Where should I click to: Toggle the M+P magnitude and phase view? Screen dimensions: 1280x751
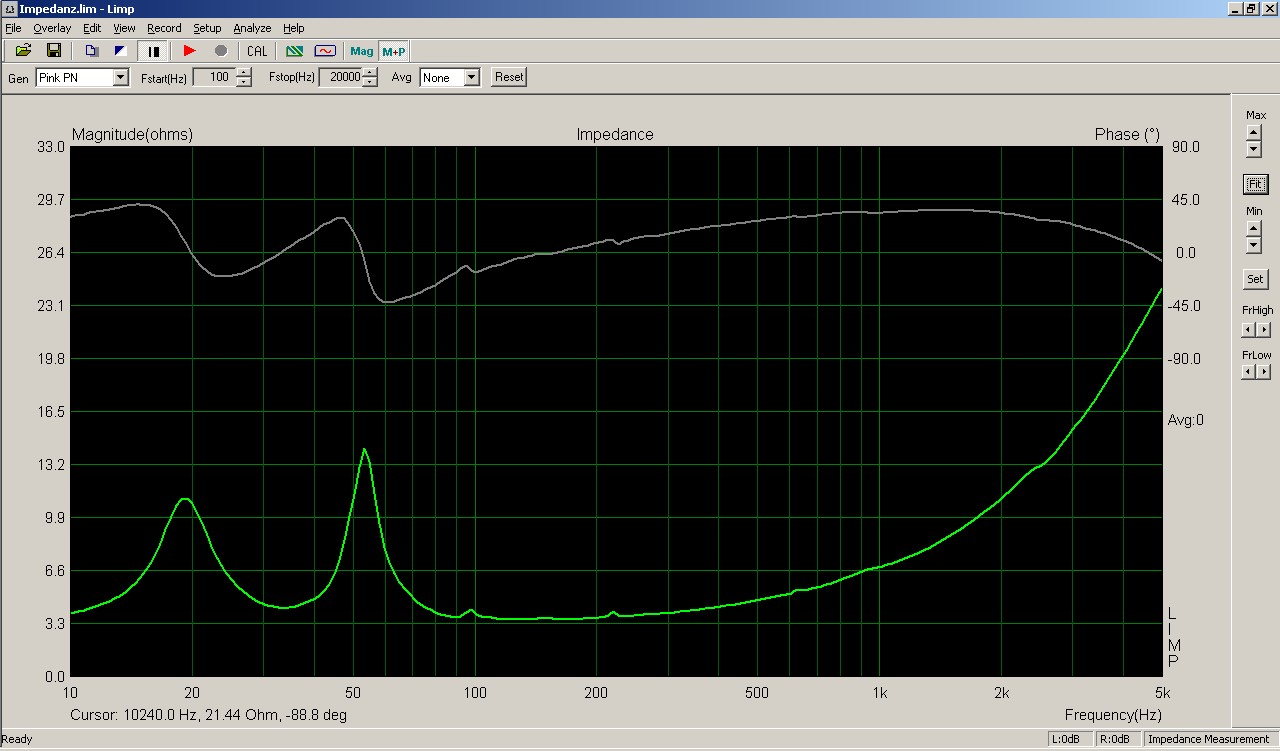[x=394, y=51]
